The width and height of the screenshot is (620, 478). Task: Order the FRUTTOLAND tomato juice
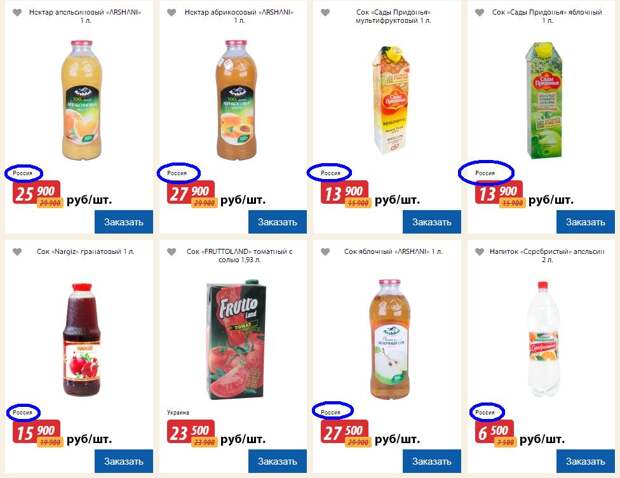(x=278, y=461)
